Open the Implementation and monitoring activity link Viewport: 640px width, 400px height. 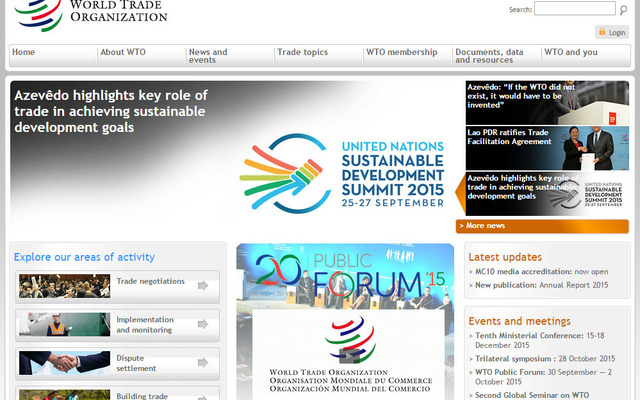click(x=118, y=325)
